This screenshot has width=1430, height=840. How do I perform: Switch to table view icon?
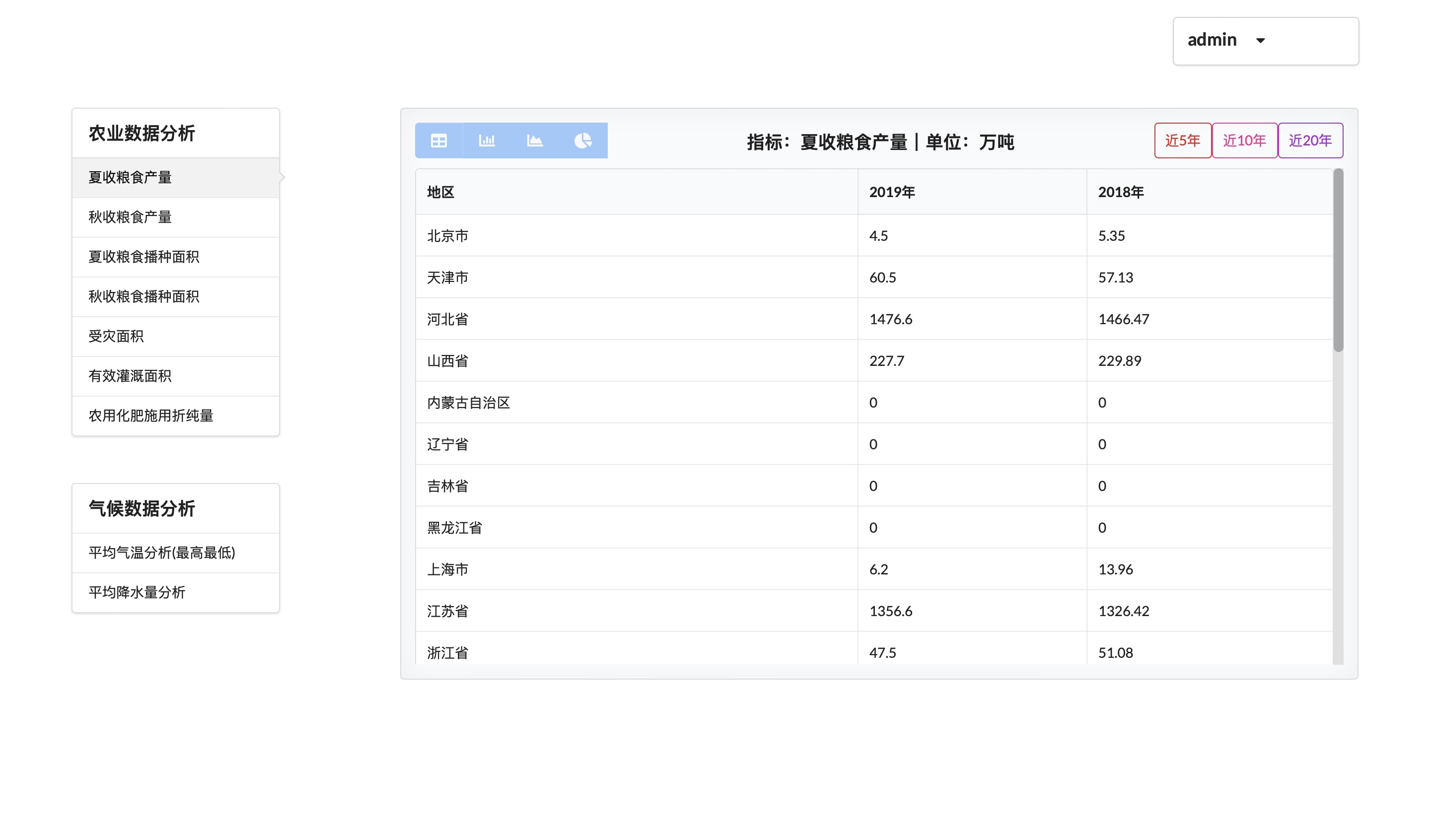pos(438,140)
